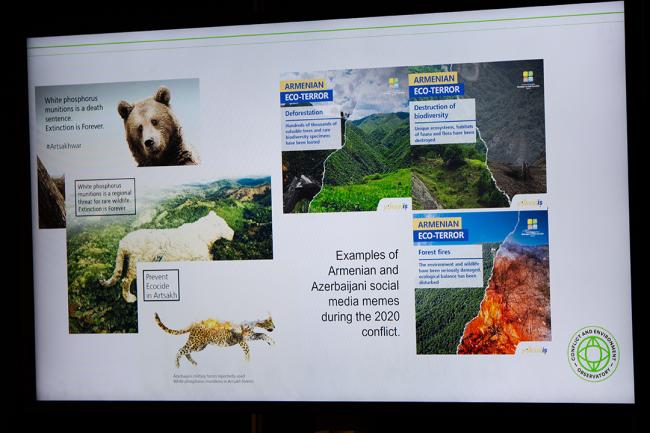The width and height of the screenshot is (650, 433).
Task: Click 'ARMENIAN' label on Destruction of biodiversity card
Action: 434,79
